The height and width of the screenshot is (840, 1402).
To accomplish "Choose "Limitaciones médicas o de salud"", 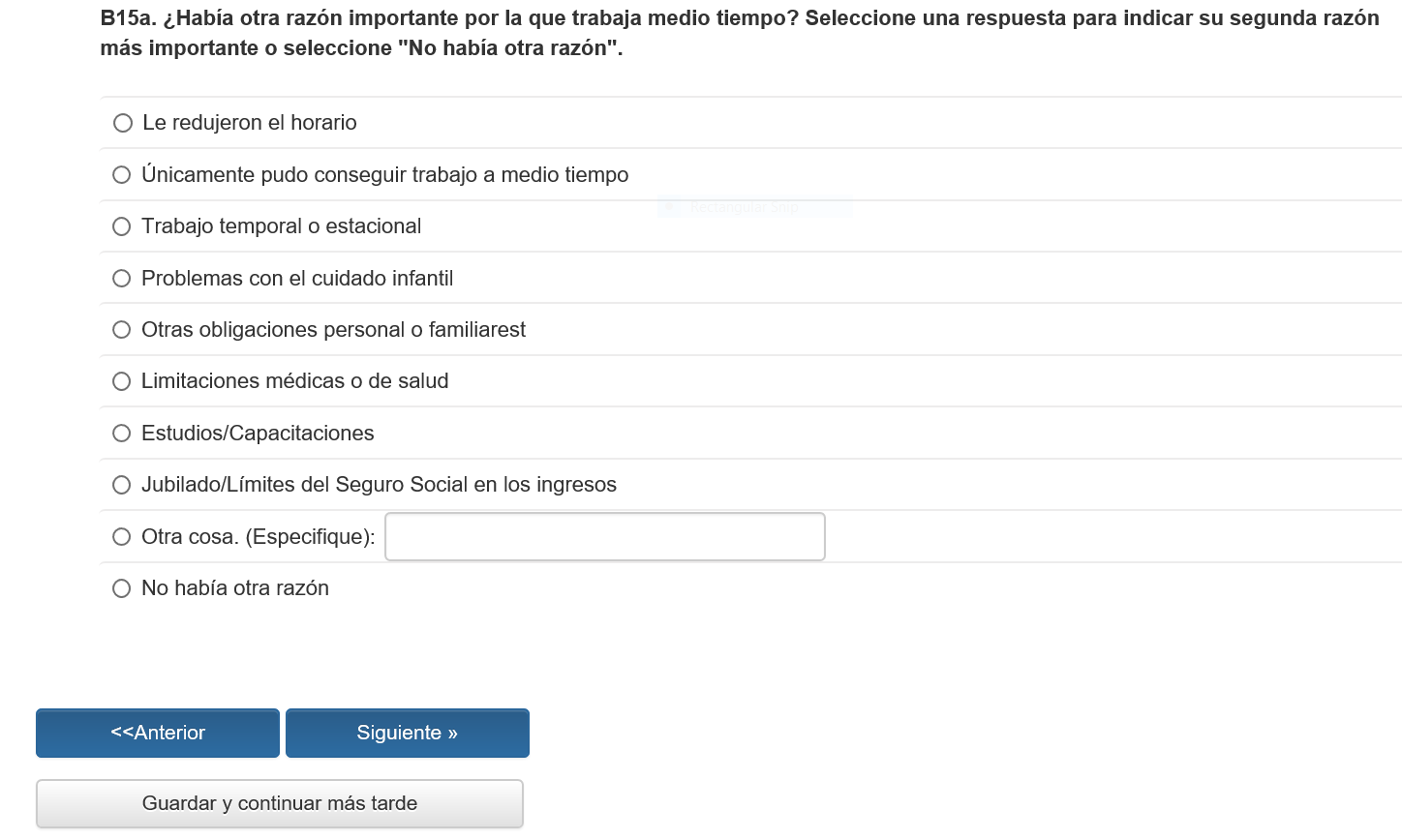I will click(x=122, y=381).
